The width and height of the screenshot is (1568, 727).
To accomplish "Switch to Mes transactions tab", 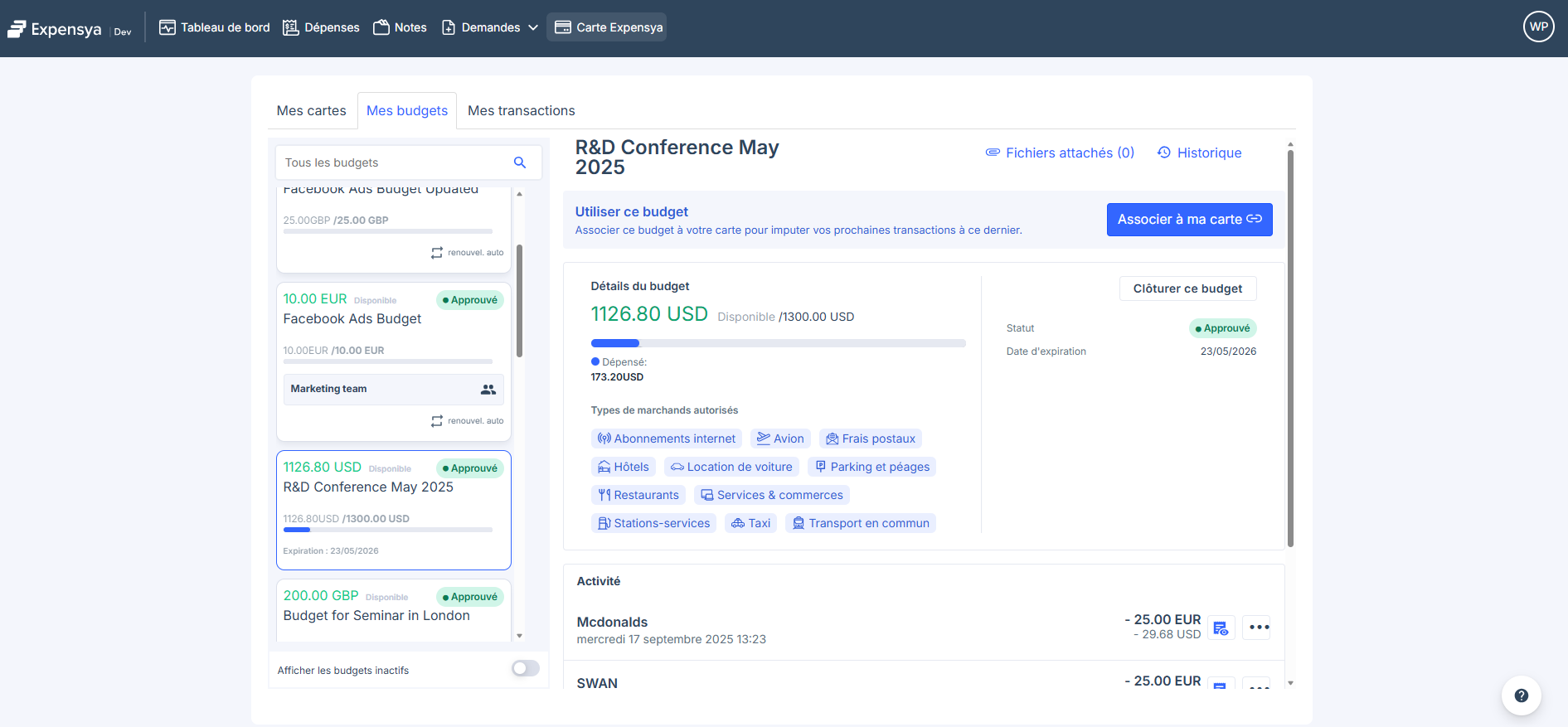I will (x=521, y=111).
